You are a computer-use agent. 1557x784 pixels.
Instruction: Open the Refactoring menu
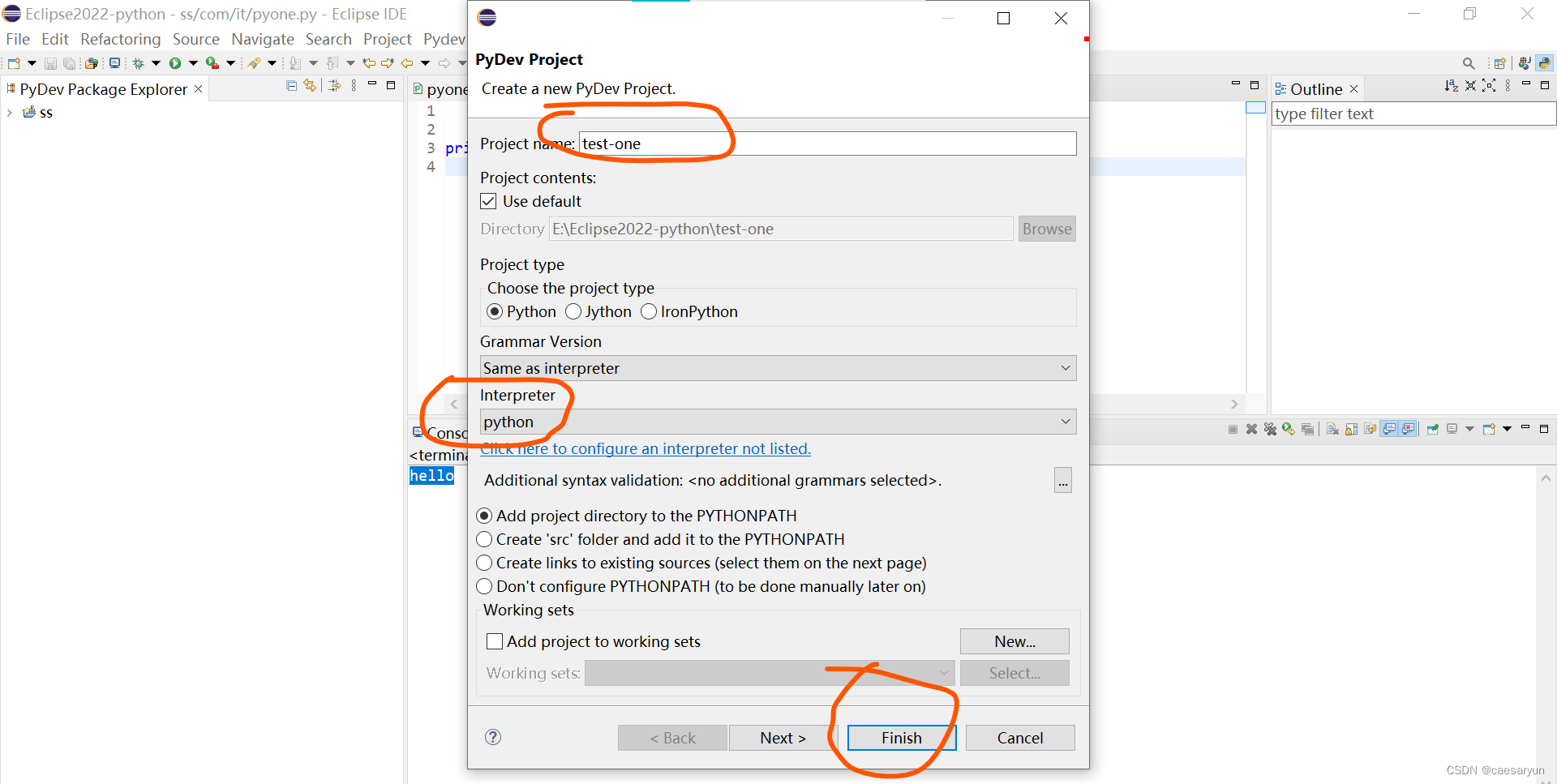tap(121, 39)
